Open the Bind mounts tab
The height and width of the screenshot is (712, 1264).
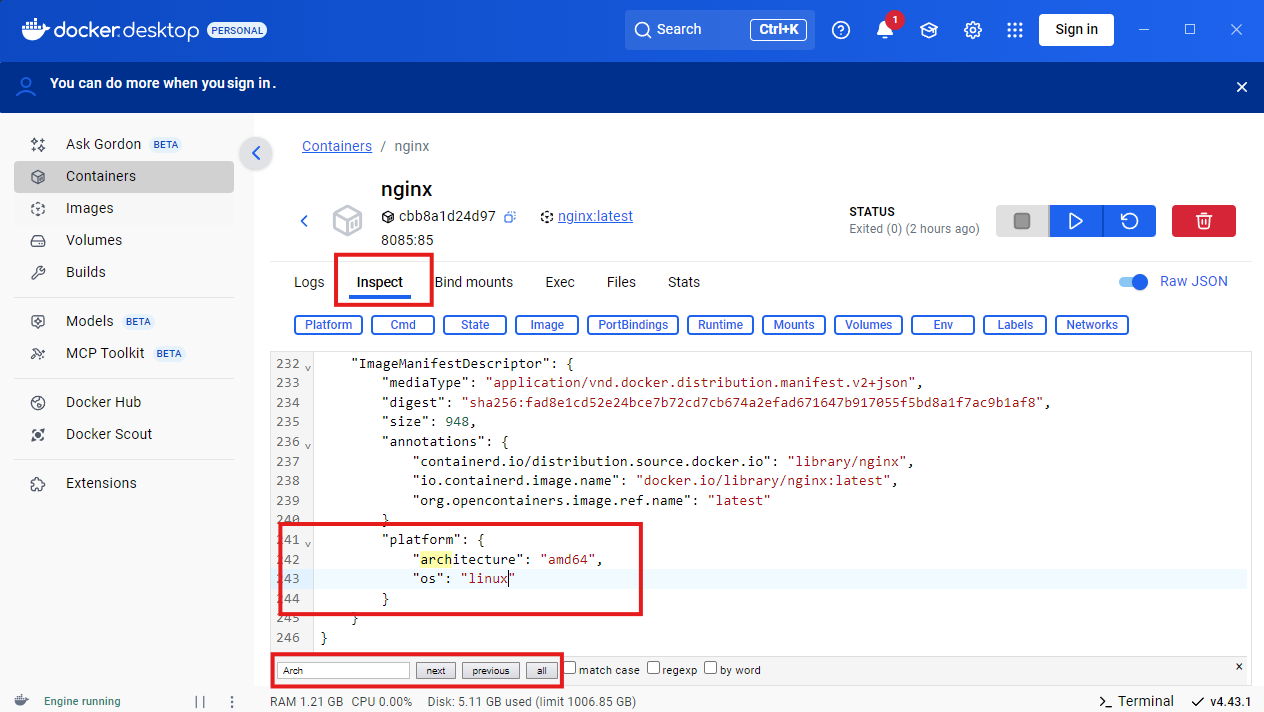474,282
